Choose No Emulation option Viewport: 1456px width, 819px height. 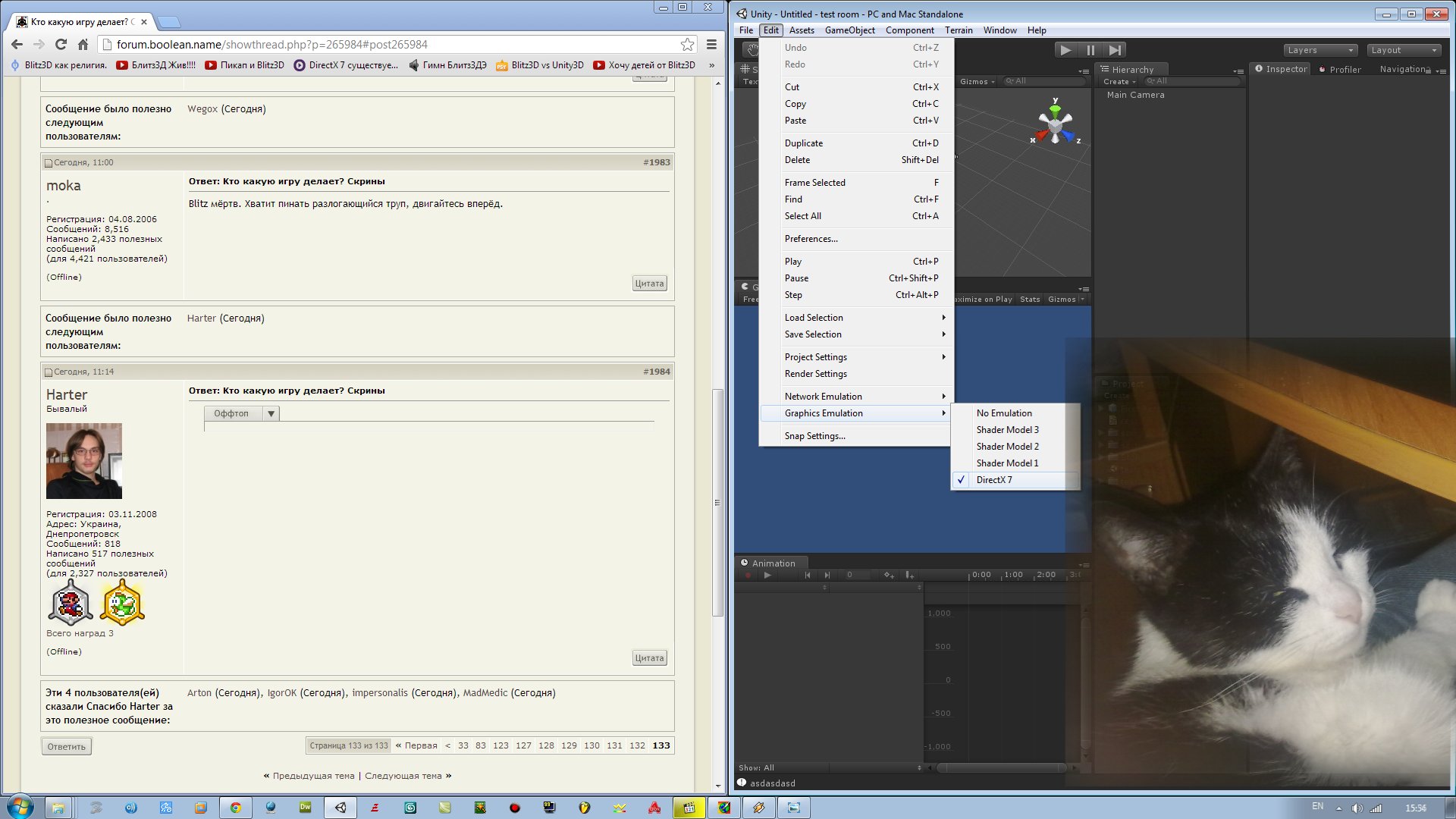coord(1003,413)
